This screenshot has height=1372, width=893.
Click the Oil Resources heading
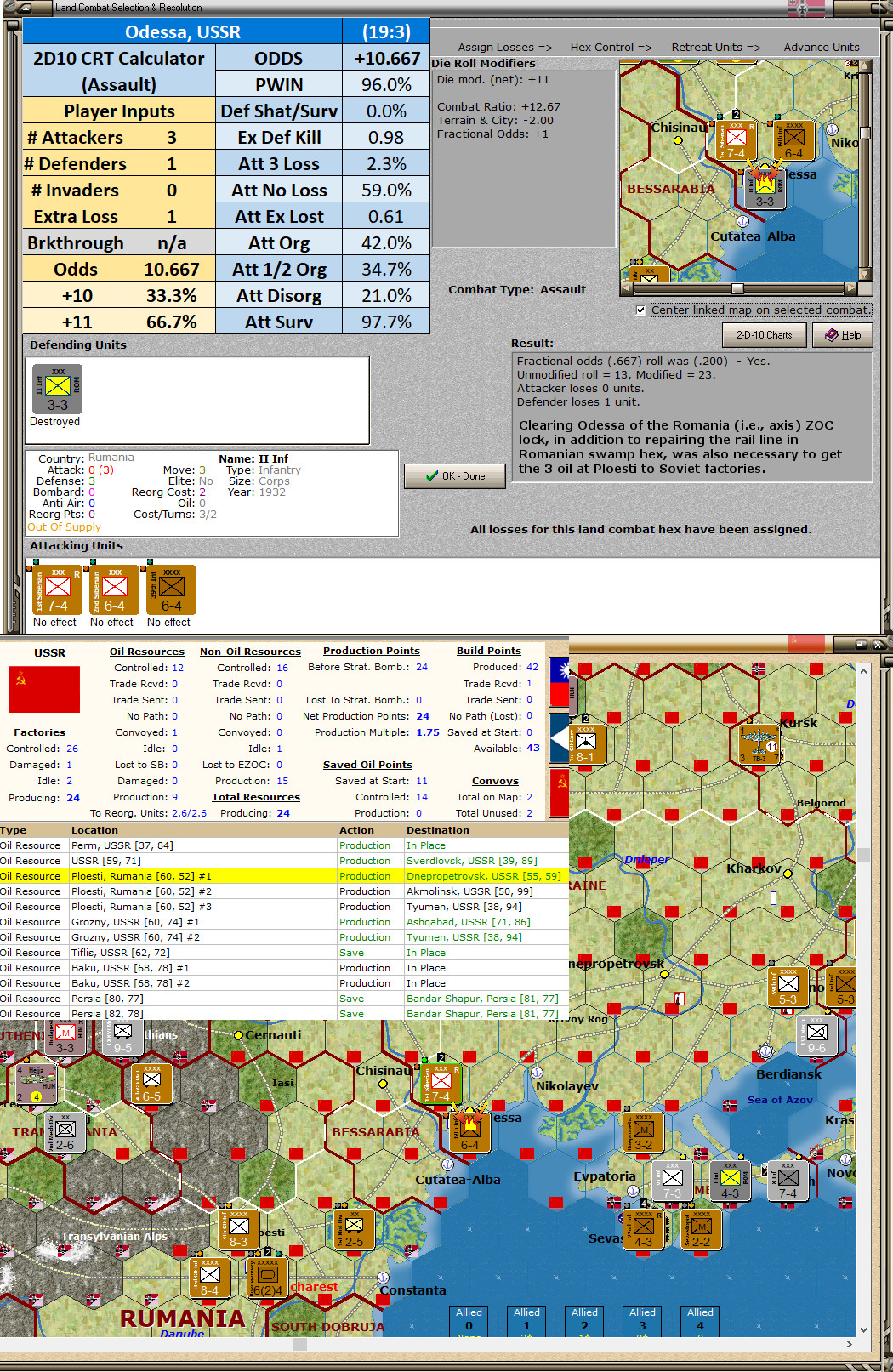pos(147,652)
